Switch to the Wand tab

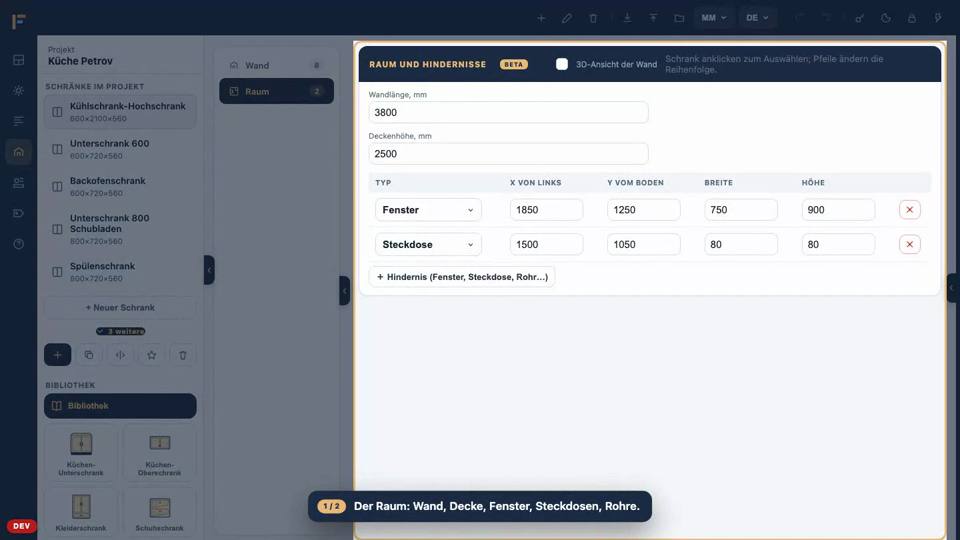(276, 65)
